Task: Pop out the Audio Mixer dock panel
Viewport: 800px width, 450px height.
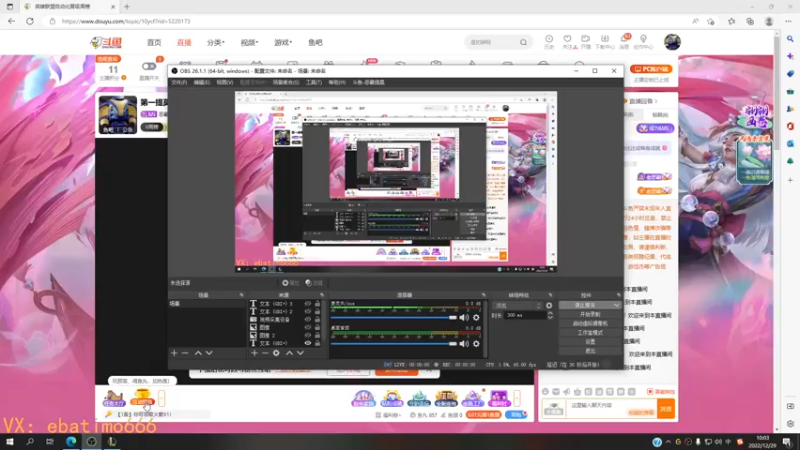Action: (x=483, y=295)
